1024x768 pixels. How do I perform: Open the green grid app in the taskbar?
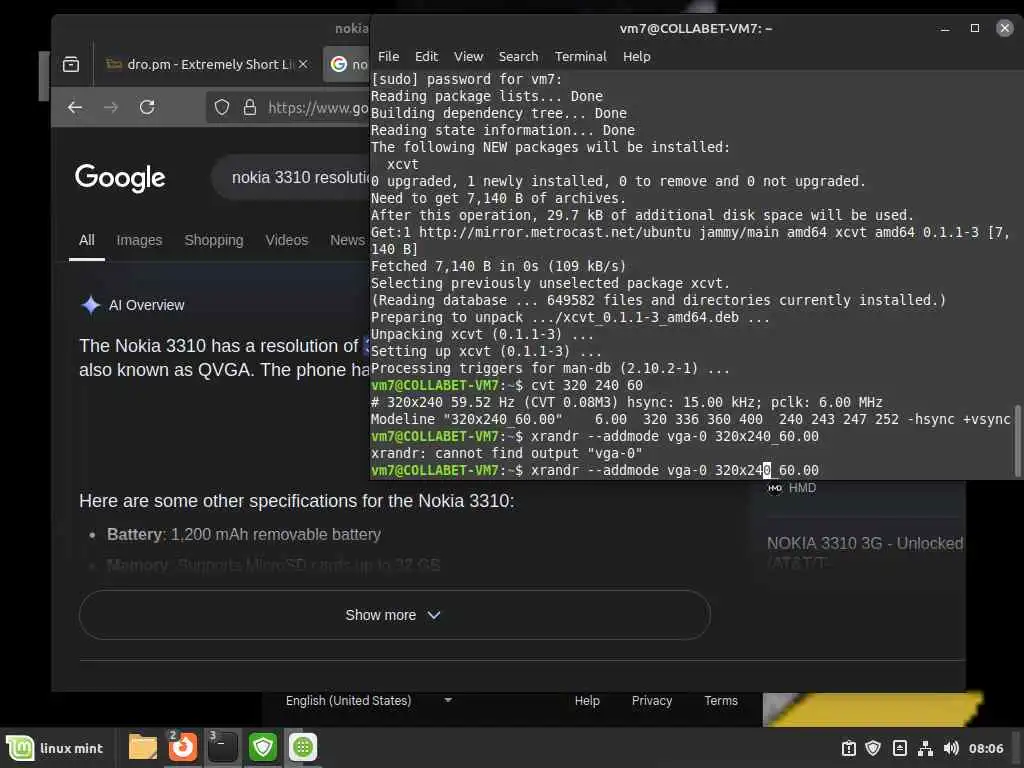click(302, 747)
